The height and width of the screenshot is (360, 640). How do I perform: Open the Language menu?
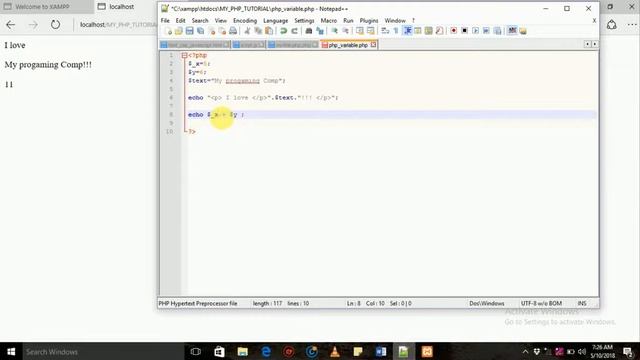point(276,20)
